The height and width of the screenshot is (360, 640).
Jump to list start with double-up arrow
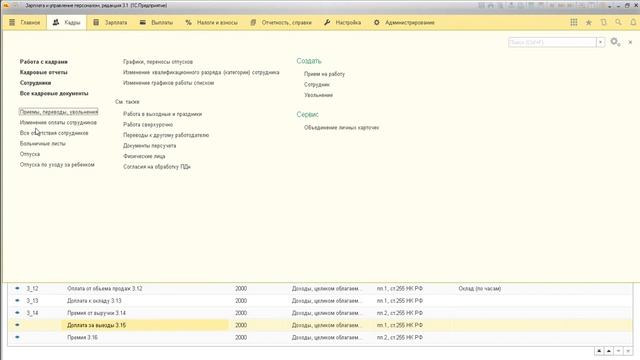click(599, 351)
